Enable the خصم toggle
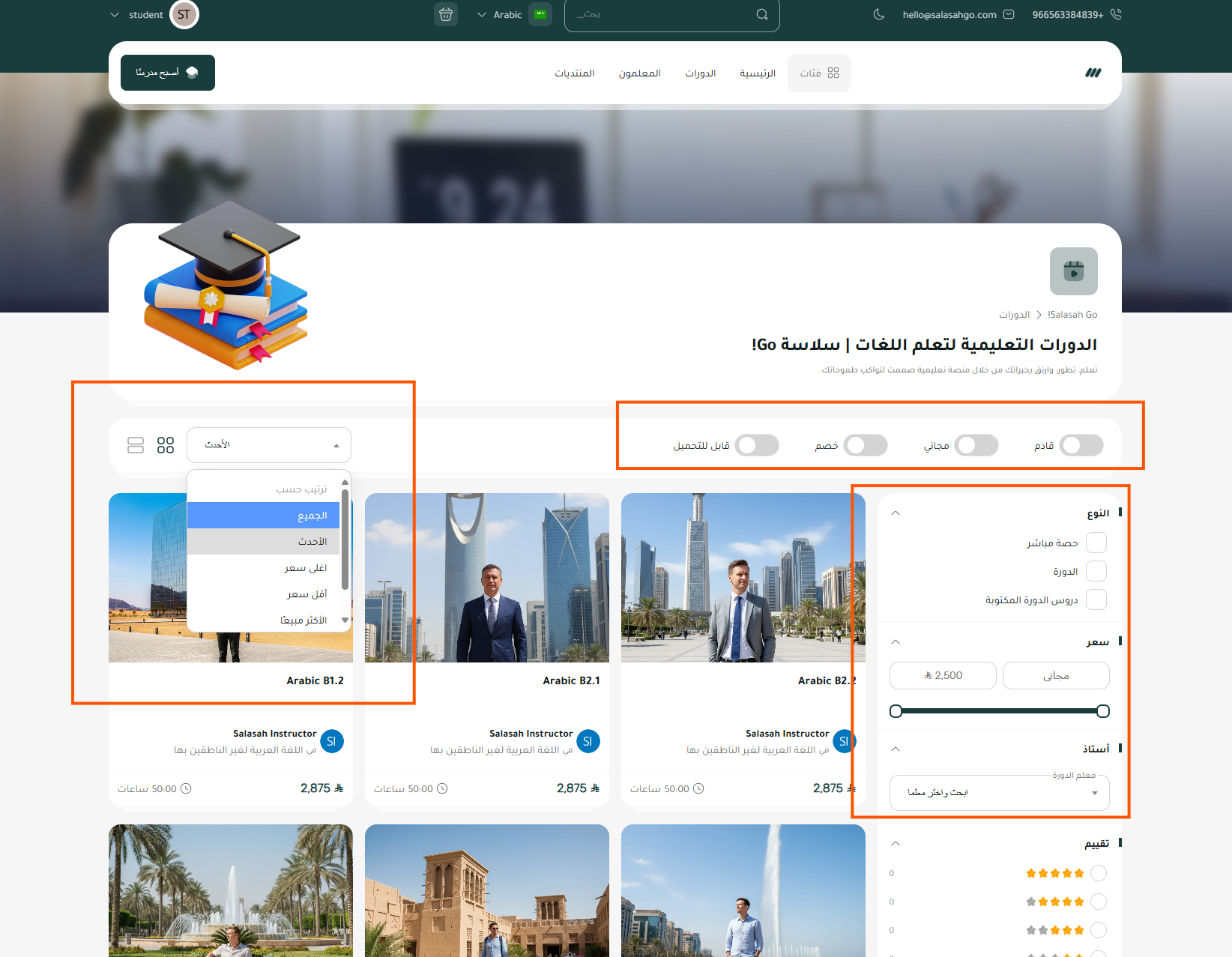Image resolution: width=1232 pixels, height=957 pixels. 866,445
